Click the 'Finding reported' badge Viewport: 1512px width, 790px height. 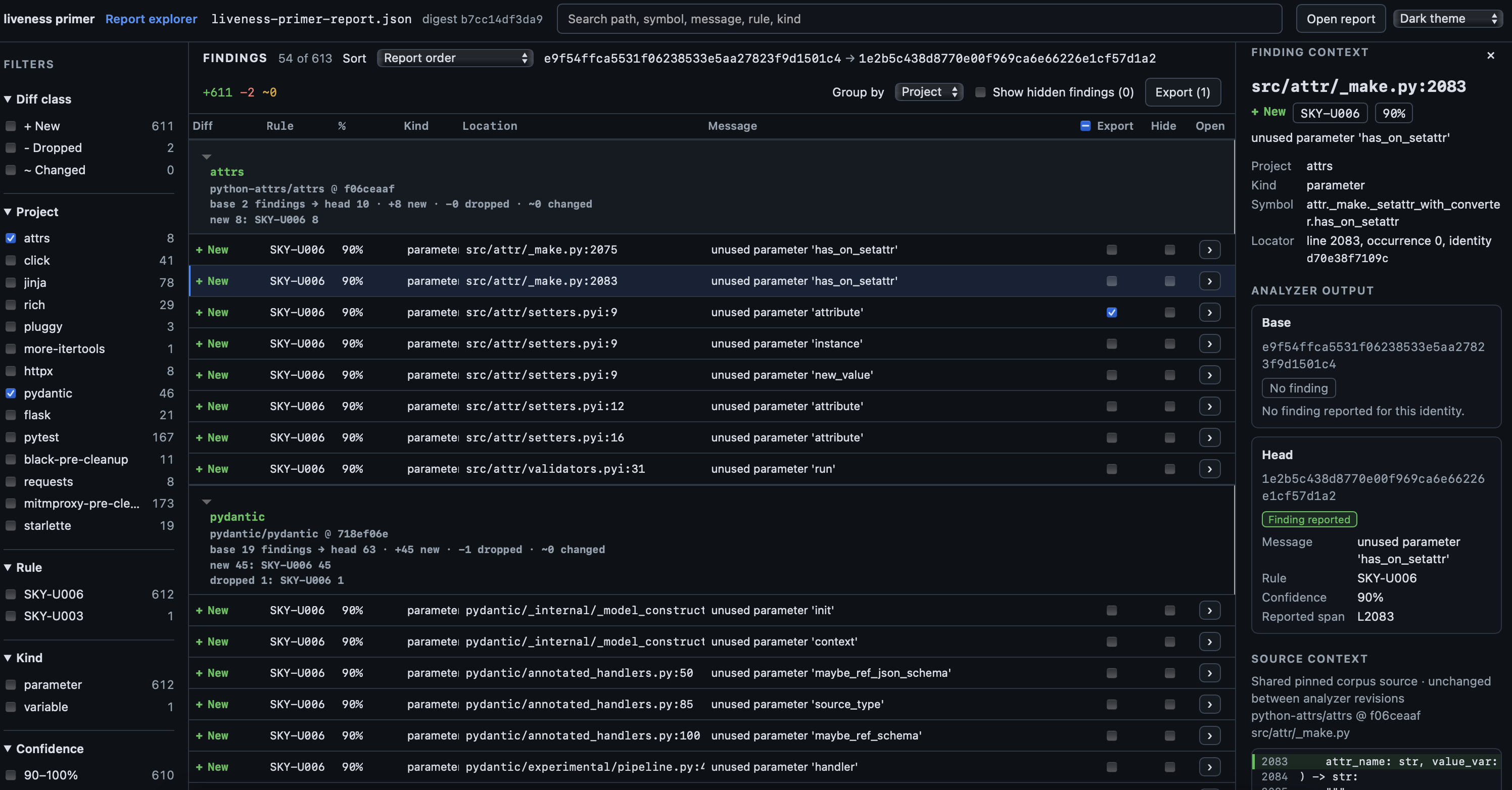(1309, 519)
